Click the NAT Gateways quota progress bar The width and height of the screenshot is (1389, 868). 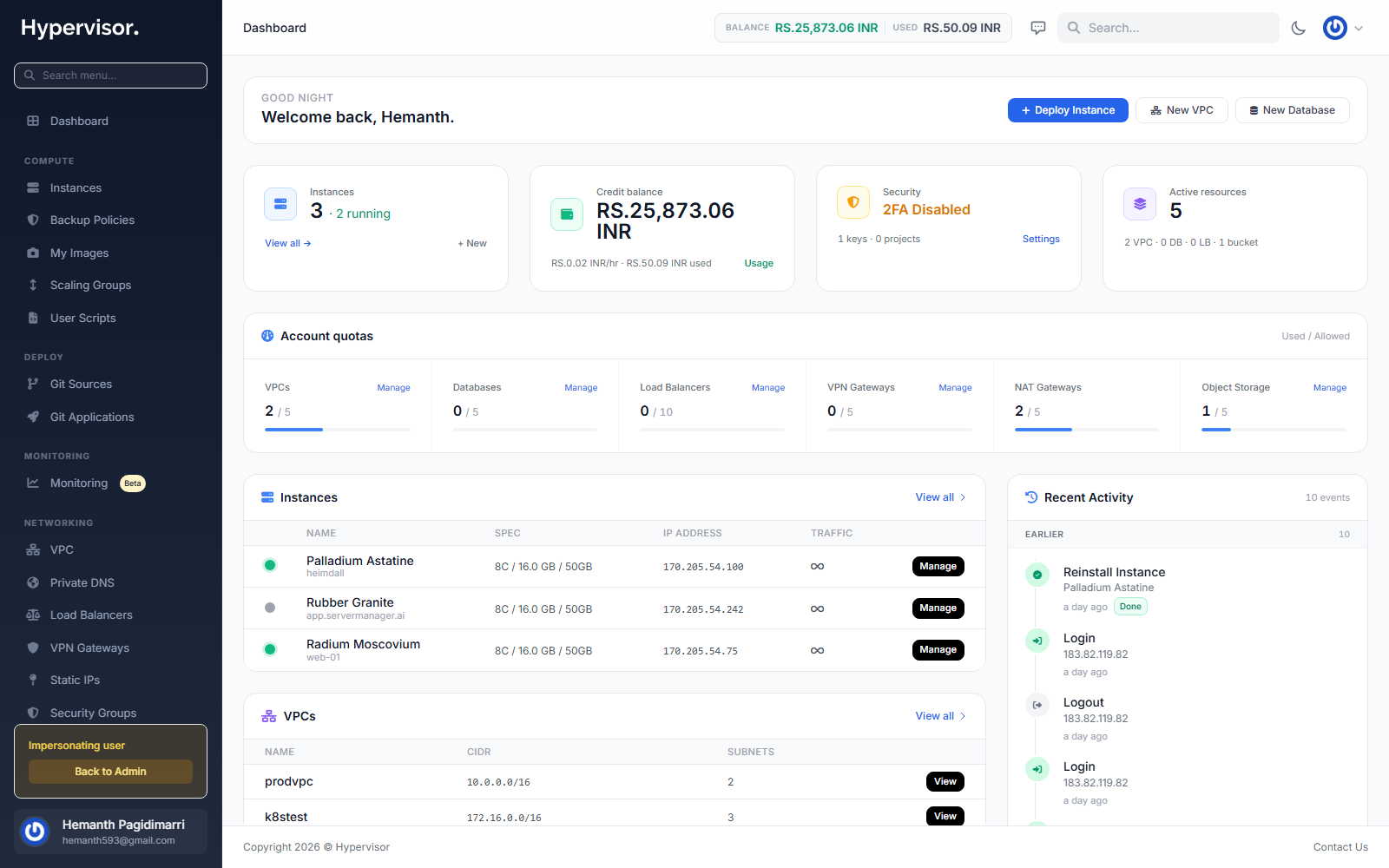[x=1087, y=430]
